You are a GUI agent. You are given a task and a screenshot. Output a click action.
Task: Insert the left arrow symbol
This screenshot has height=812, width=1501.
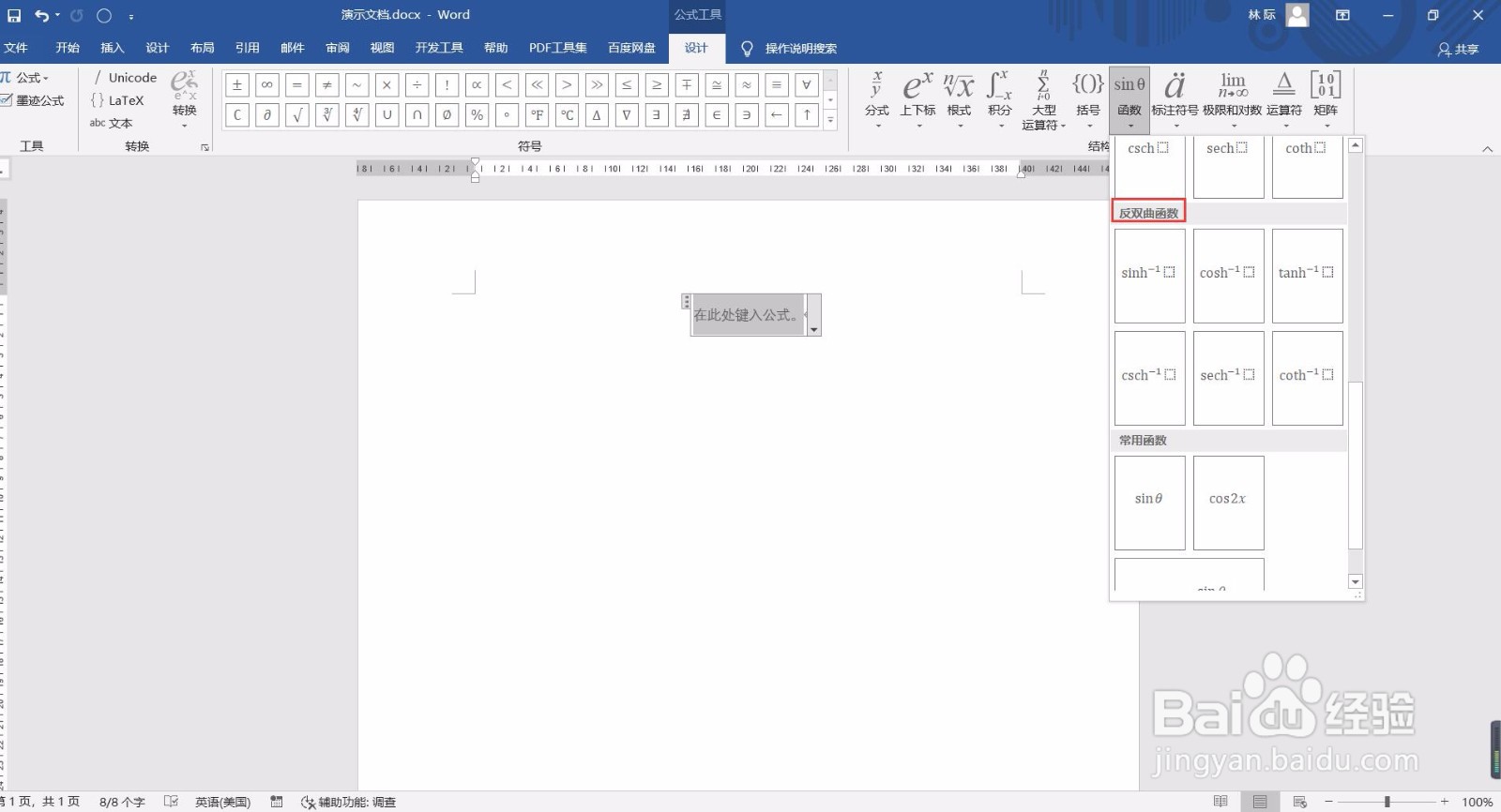(777, 115)
